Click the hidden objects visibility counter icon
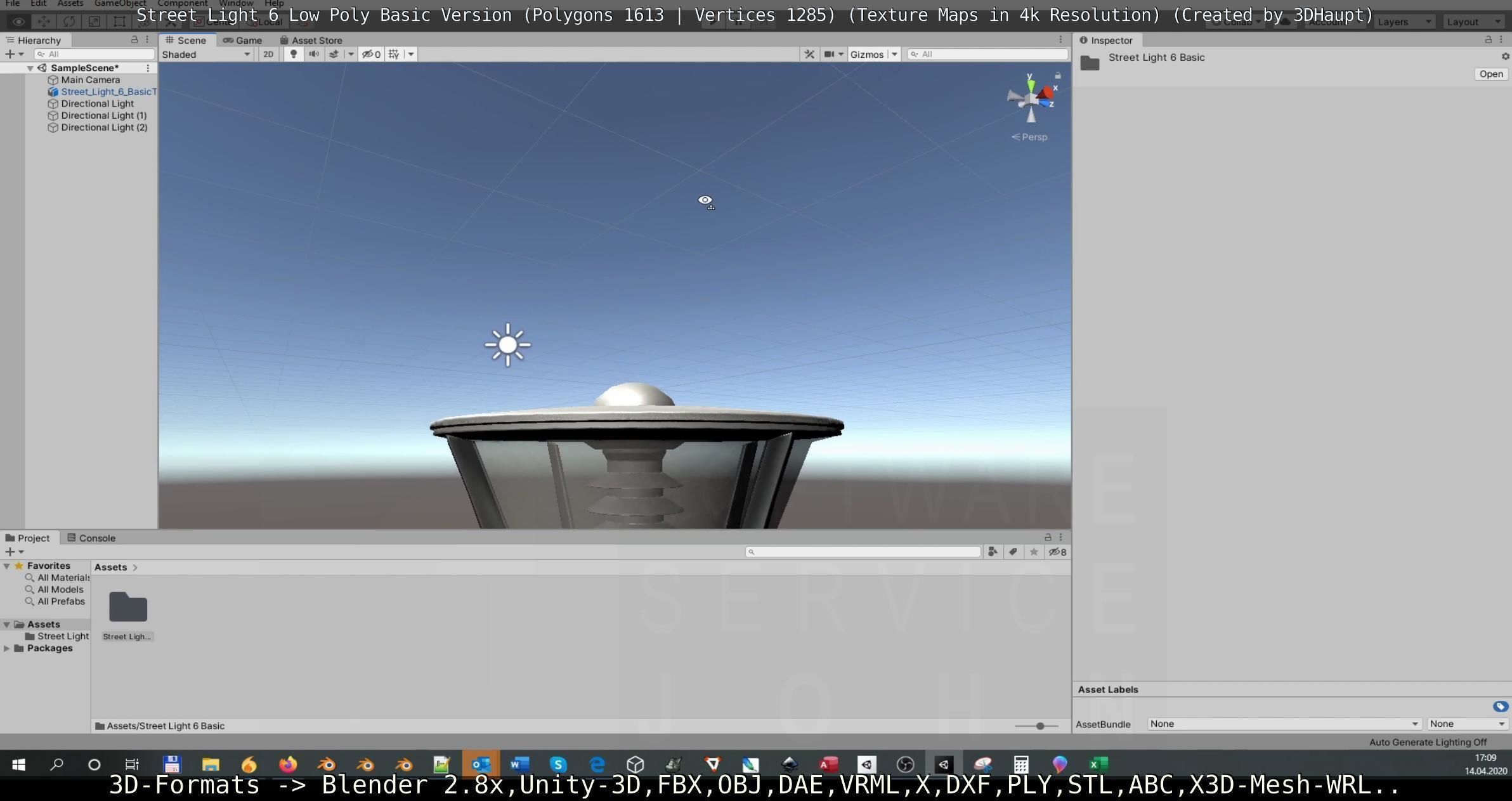This screenshot has width=1512, height=801. tap(371, 55)
